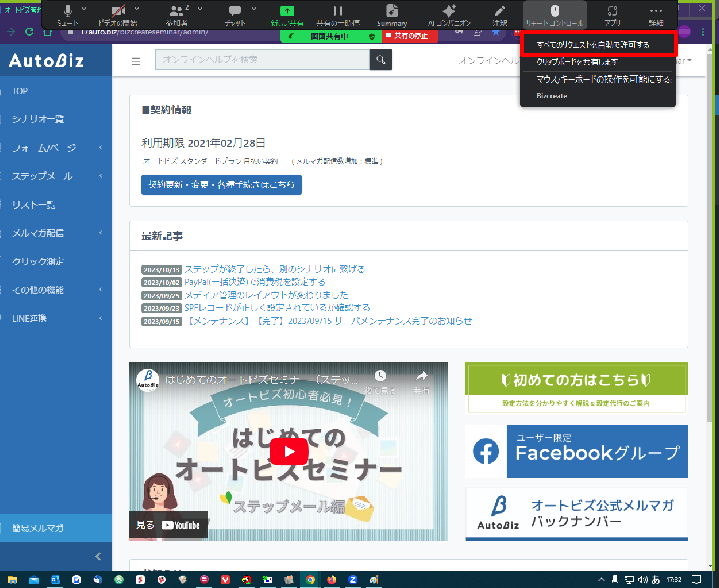Image resolution: width=719 pixels, height=588 pixels.
Task: Click the Zoom video camera icon
Action: click(118, 10)
